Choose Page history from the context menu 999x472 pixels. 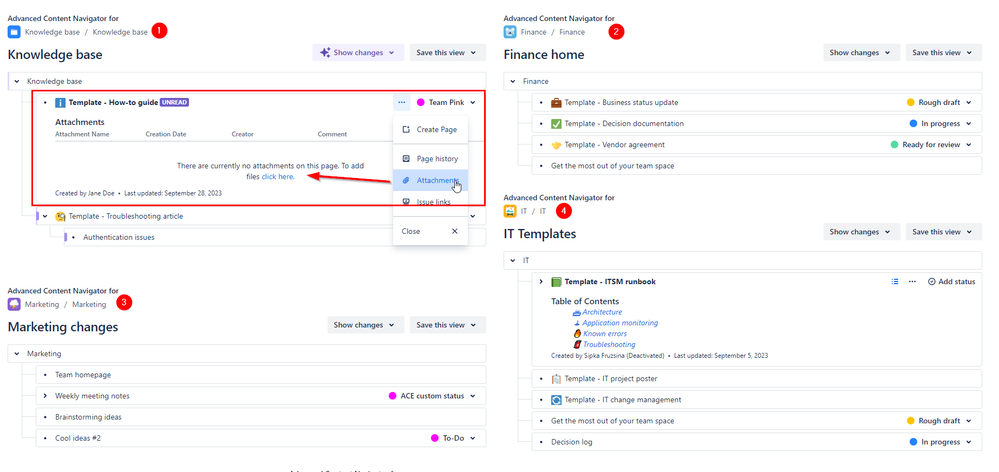431,159
